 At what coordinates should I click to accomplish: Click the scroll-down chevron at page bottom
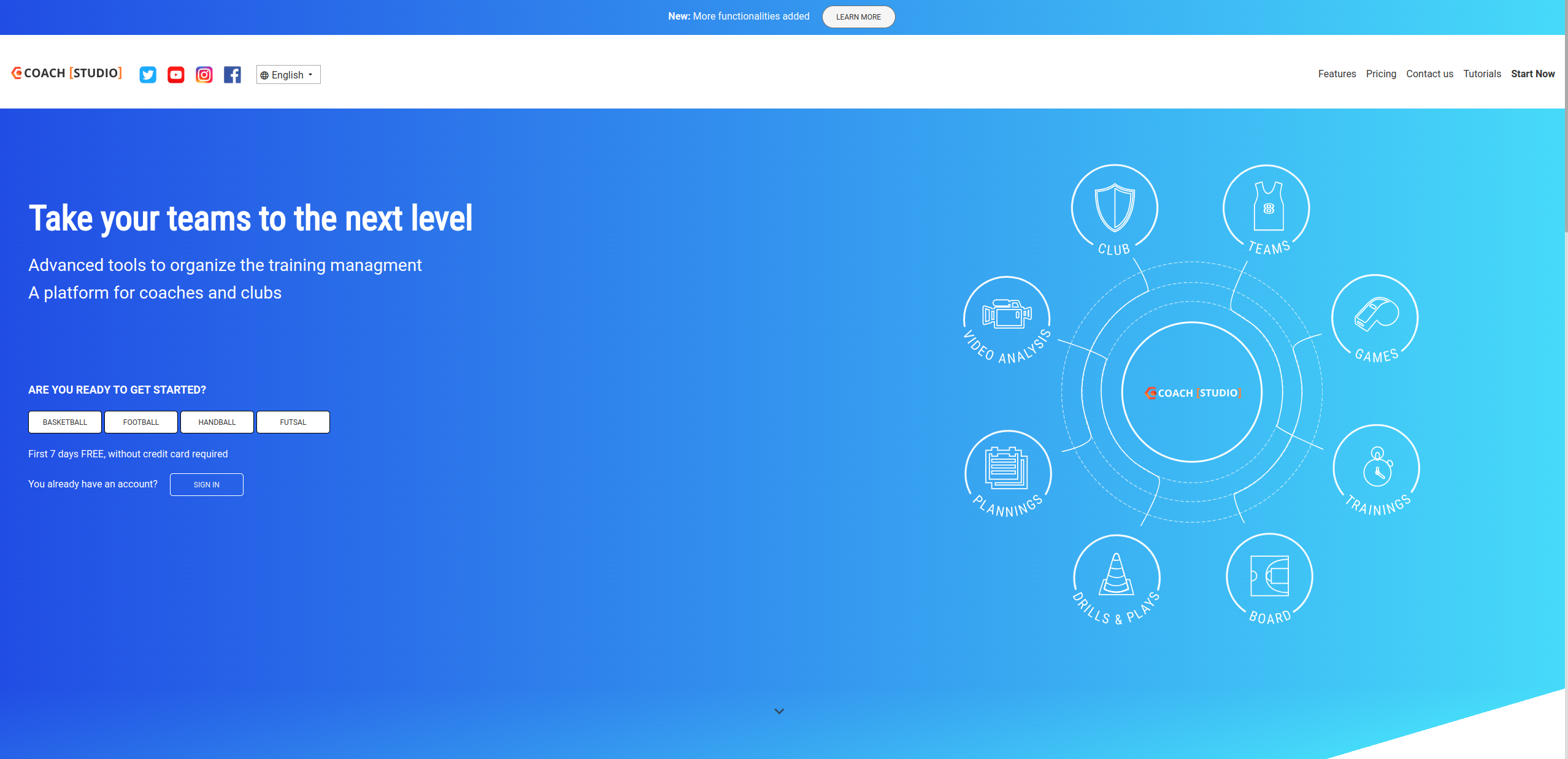point(779,711)
